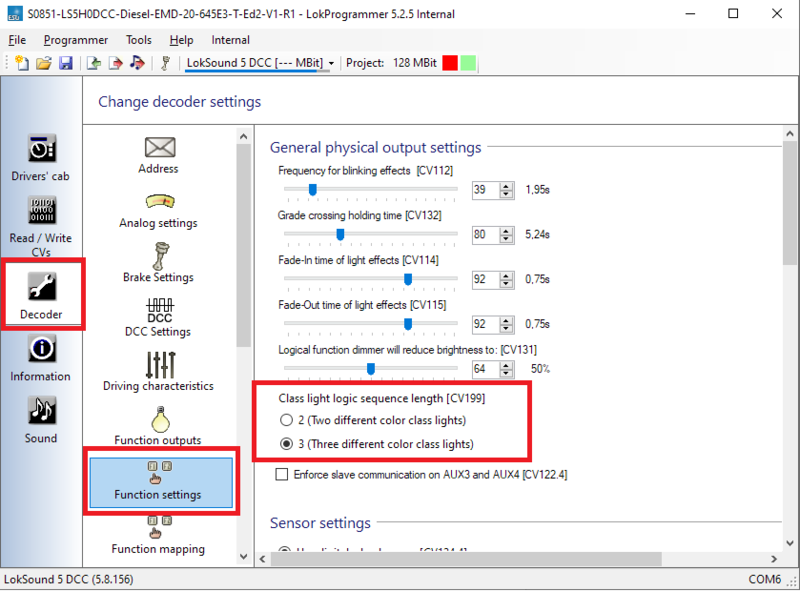This screenshot has width=800, height=591.
Task: Decrease the grade crossing holding time value
Action: 507,239
